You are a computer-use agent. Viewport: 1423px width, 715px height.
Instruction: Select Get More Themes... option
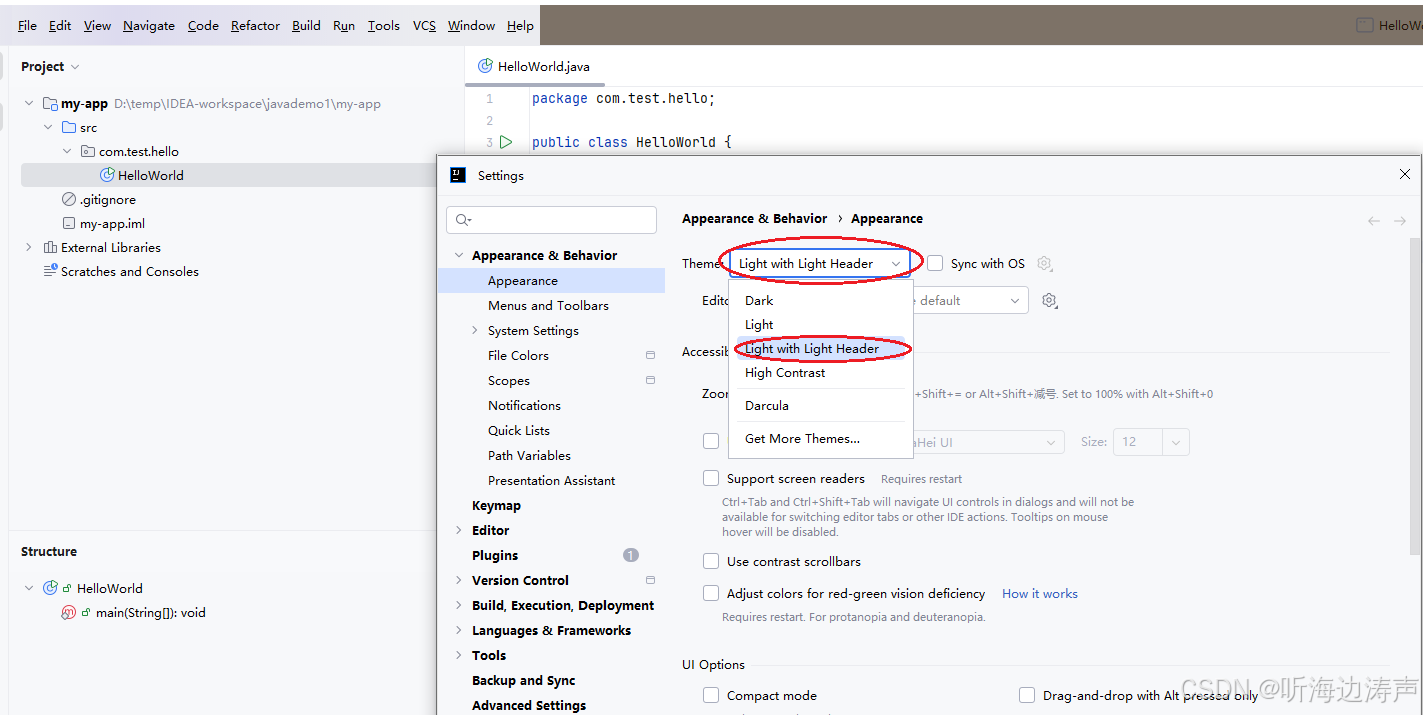pyautogui.click(x=820, y=438)
